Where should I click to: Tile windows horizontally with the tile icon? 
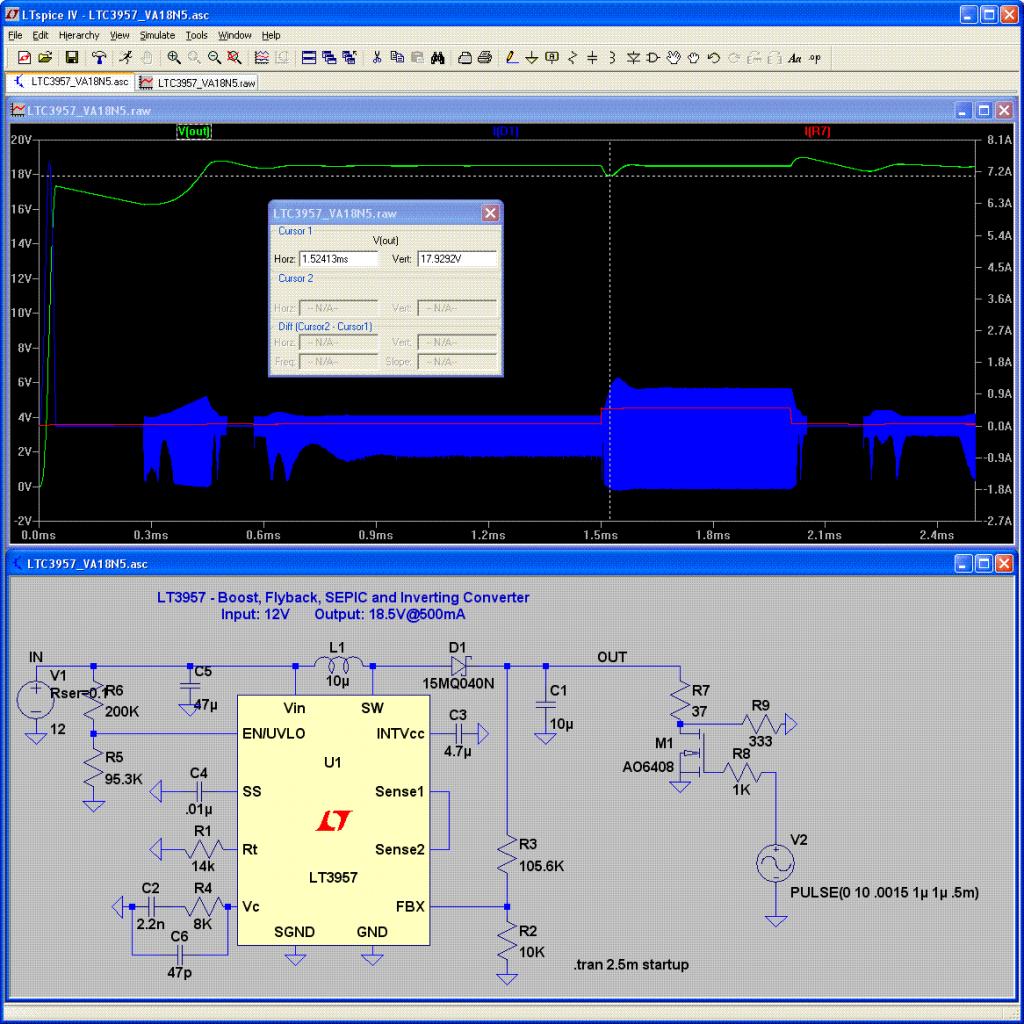click(309, 58)
